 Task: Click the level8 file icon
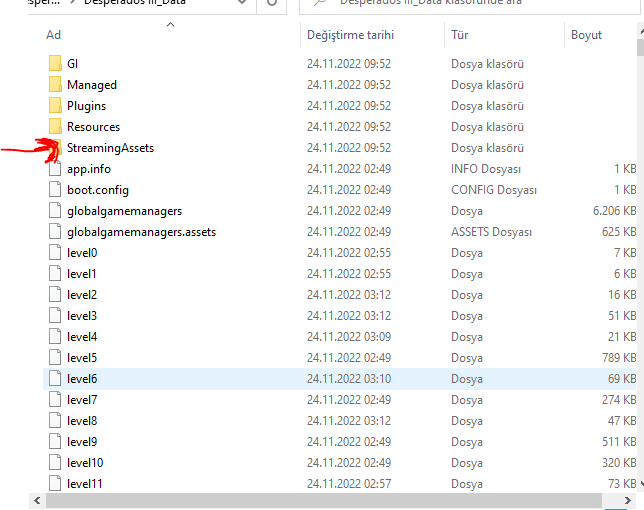55,420
